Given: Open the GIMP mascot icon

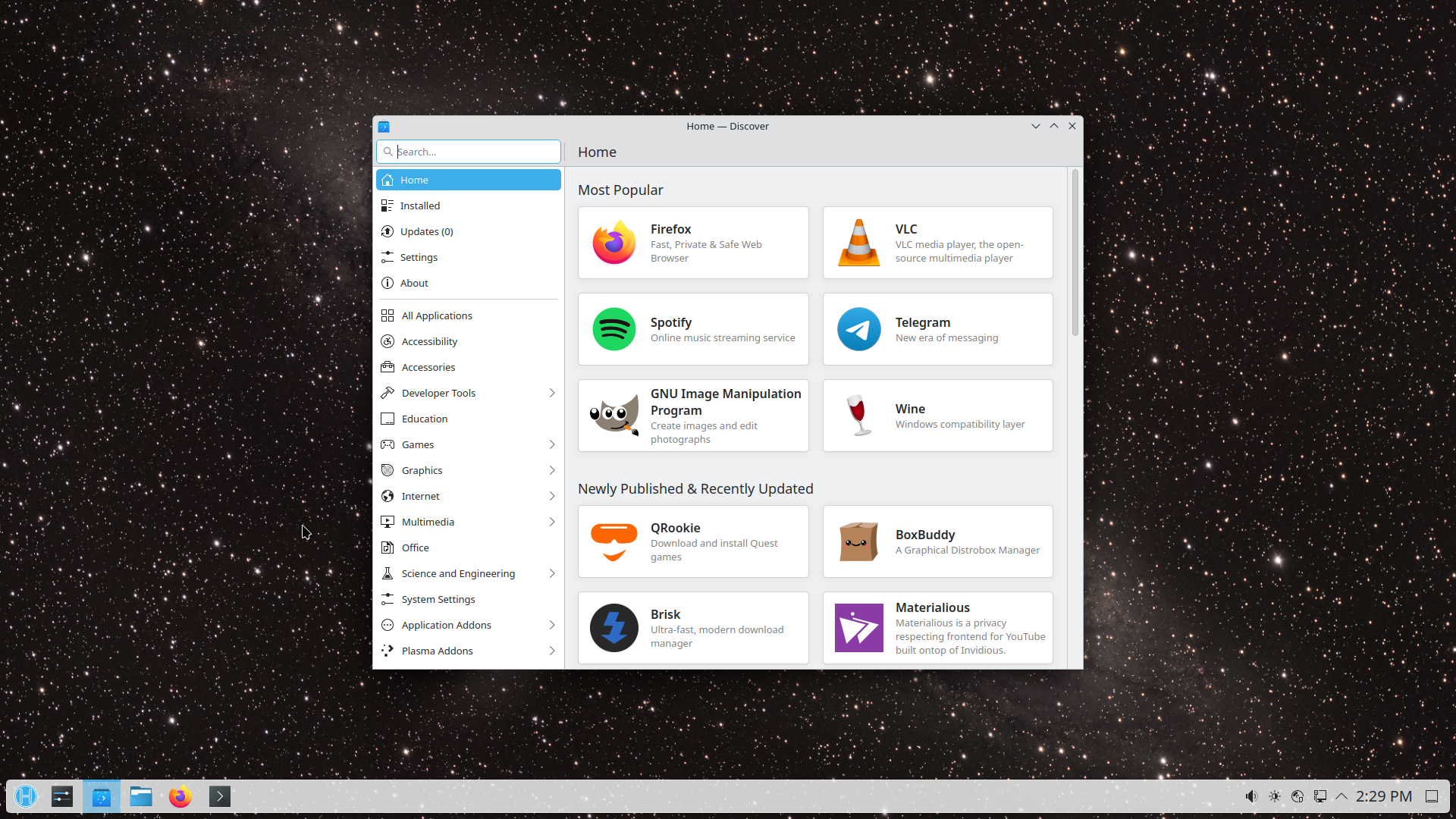Looking at the screenshot, I should pos(614,416).
